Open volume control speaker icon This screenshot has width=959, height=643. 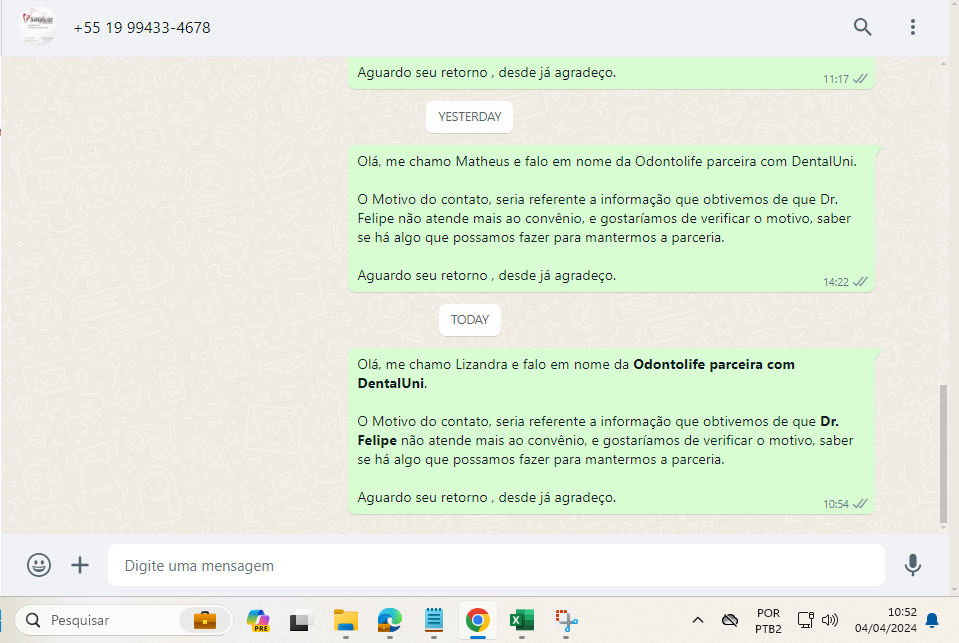pos(830,620)
